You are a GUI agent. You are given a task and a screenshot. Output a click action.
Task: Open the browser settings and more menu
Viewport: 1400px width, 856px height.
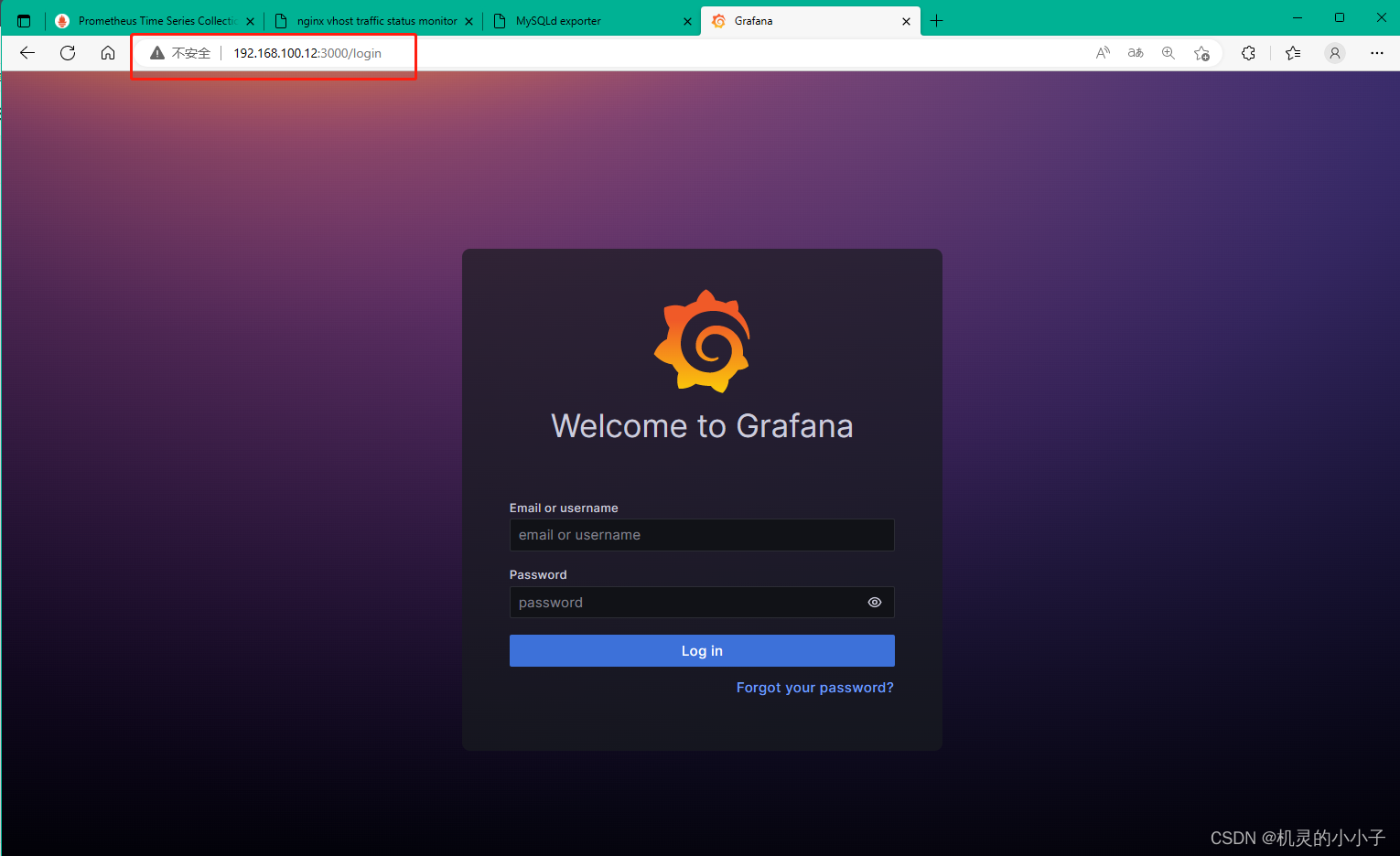(1377, 53)
